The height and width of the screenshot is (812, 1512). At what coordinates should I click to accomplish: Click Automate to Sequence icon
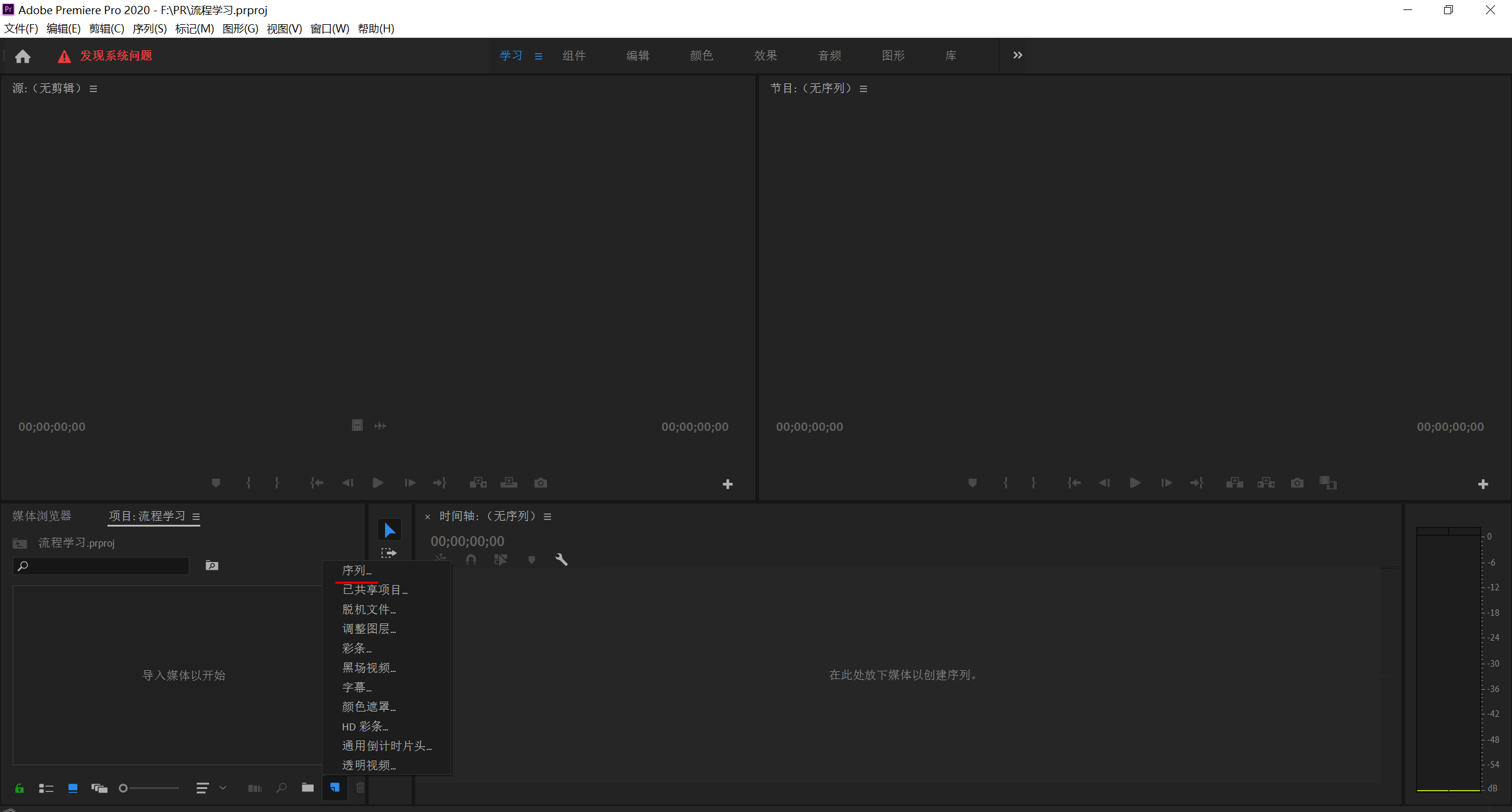coord(255,788)
